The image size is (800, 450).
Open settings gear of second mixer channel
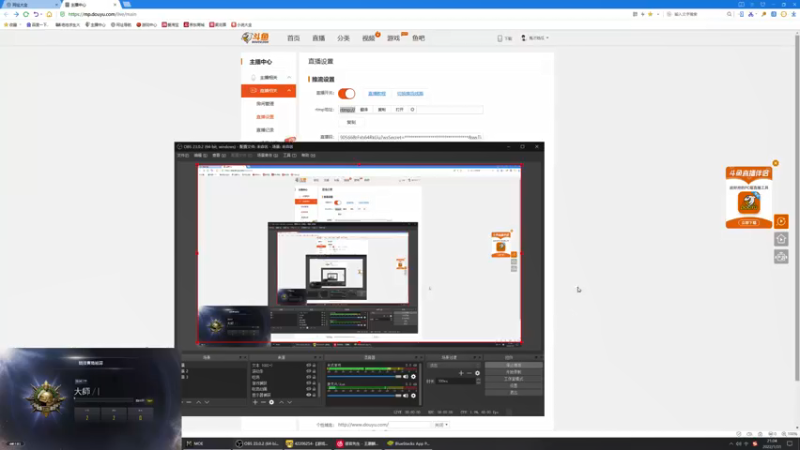[x=413, y=395]
